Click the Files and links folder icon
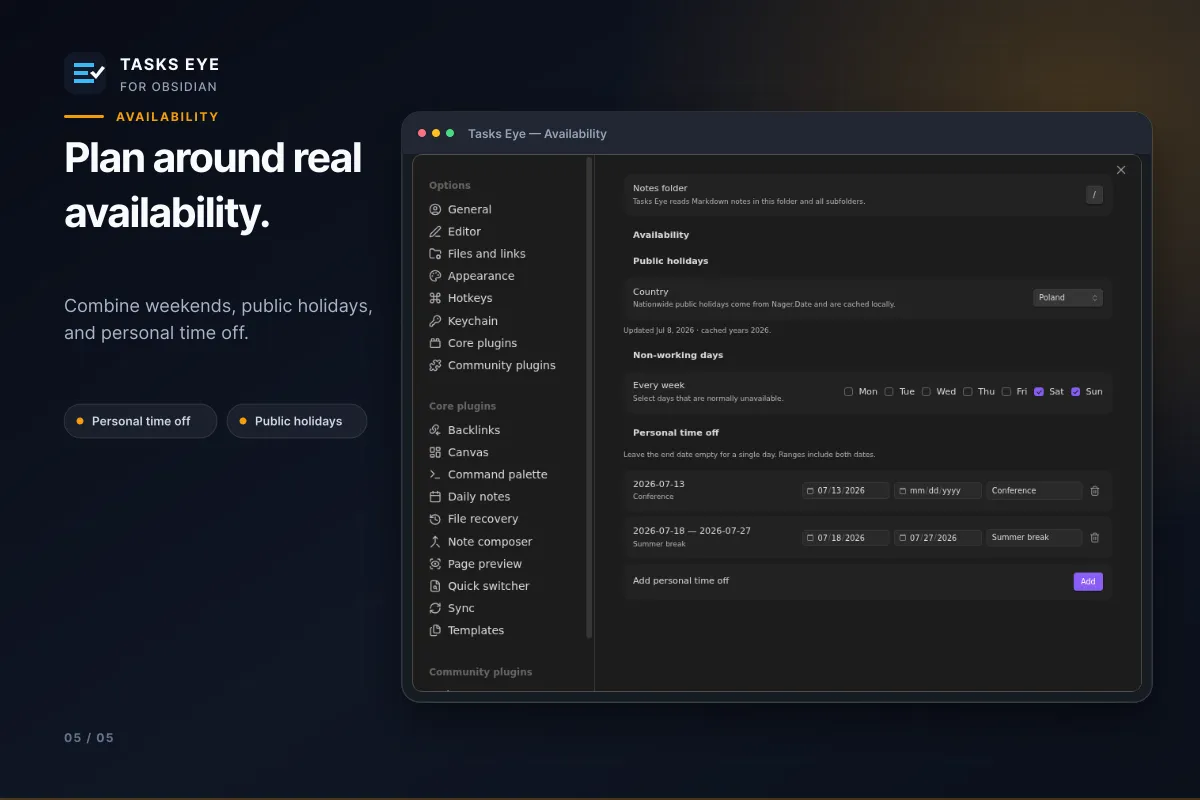 pyautogui.click(x=435, y=254)
